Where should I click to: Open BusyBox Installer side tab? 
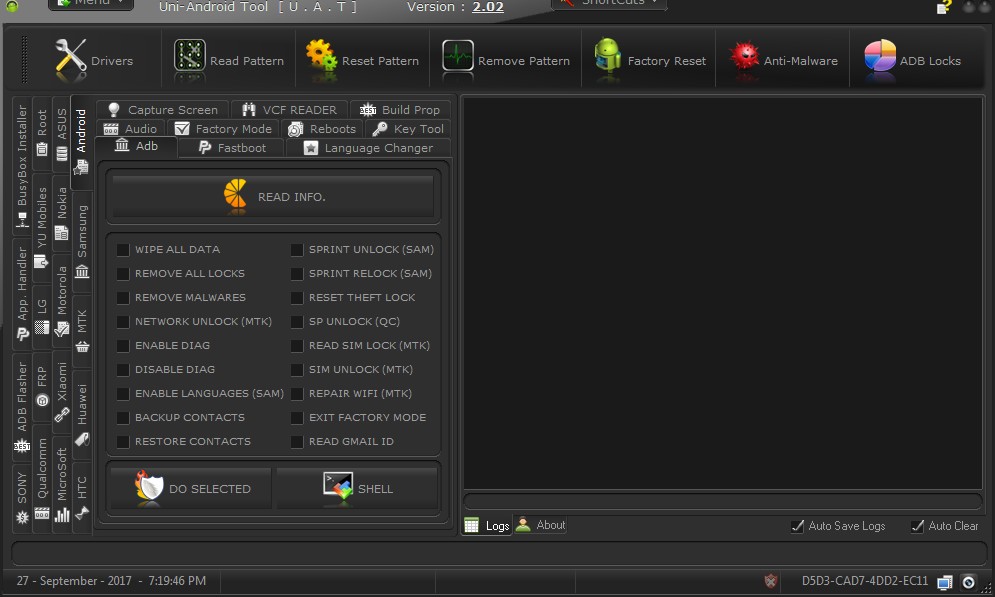(x=22, y=166)
